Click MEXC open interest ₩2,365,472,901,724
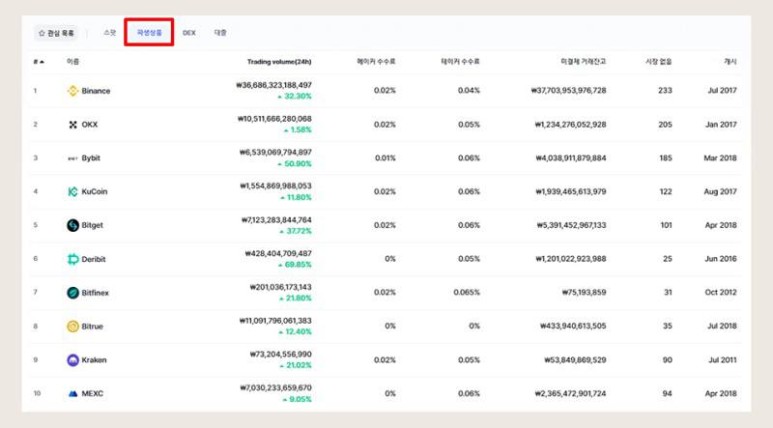 click(x=570, y=393)
